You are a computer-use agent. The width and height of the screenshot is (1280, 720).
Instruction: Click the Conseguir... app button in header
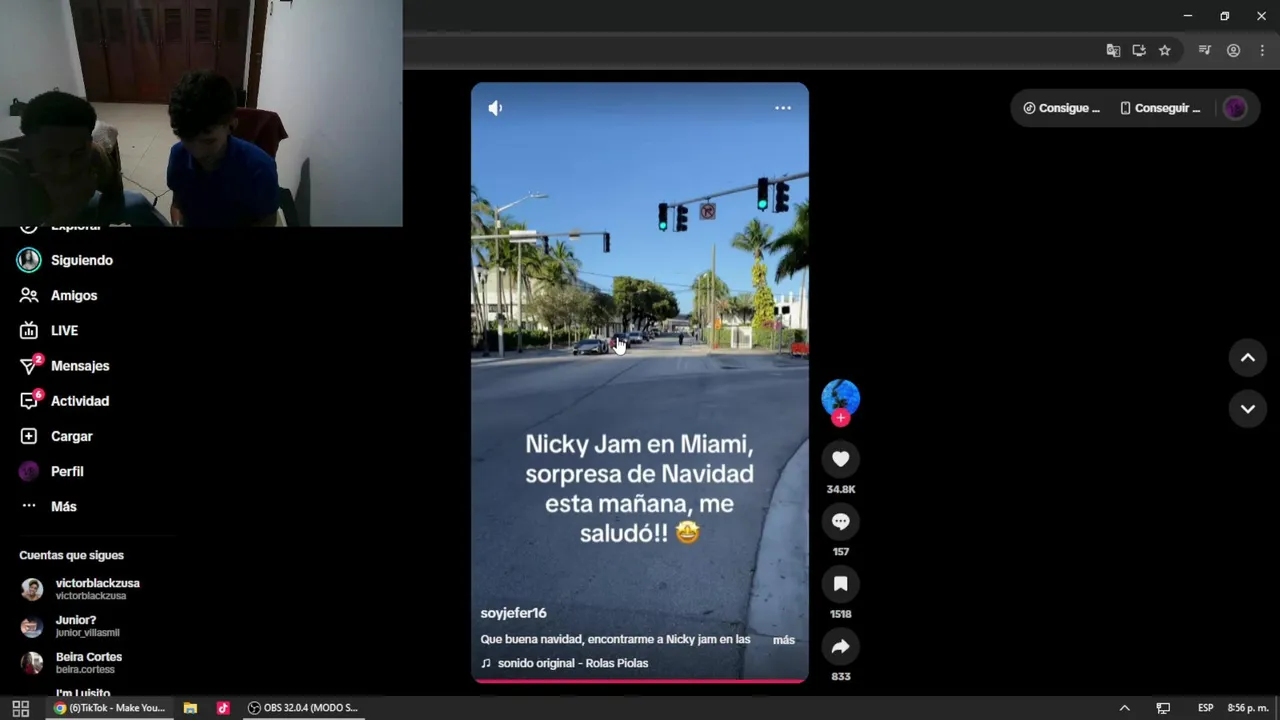tap(1160, 108)
